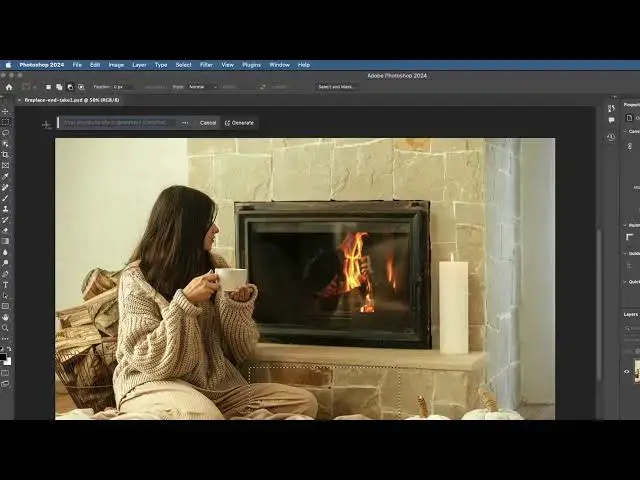This screenshot has width=640, height=480.
Task: Select the Pen tool
Action: click(x=5, y=274)
